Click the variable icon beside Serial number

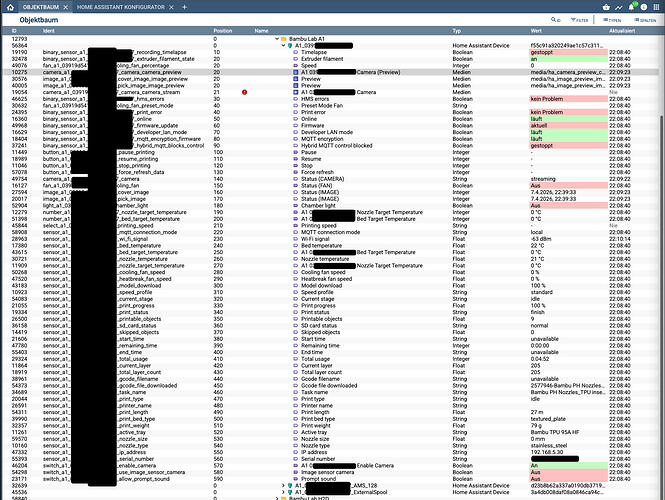pos(296,459)
